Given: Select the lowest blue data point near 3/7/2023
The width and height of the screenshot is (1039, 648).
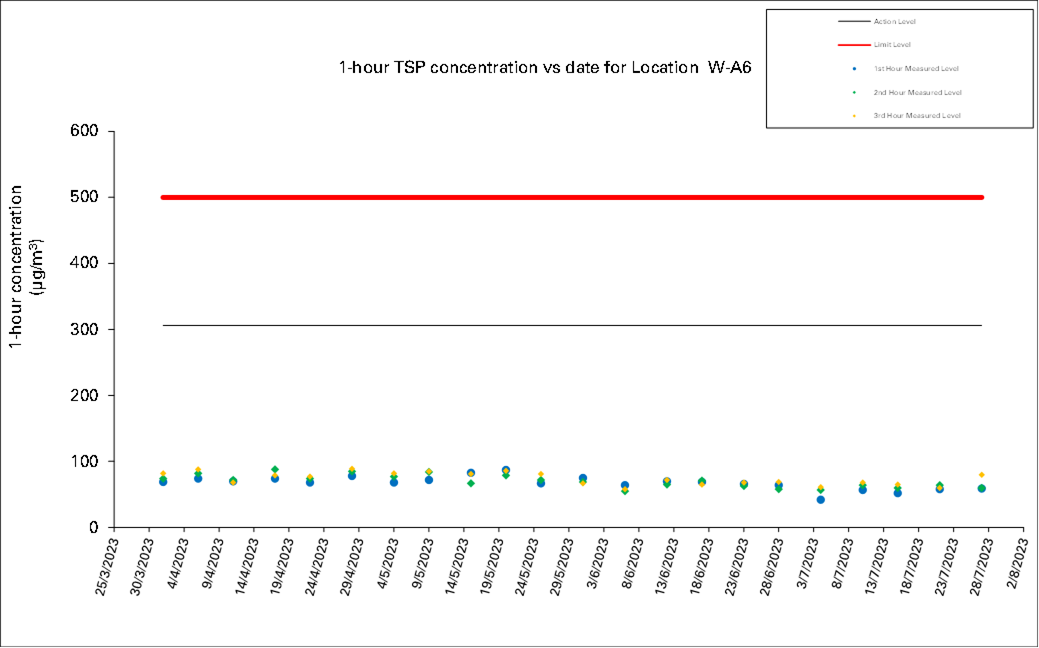Looking at the screenshot, I should pos(820,499).
